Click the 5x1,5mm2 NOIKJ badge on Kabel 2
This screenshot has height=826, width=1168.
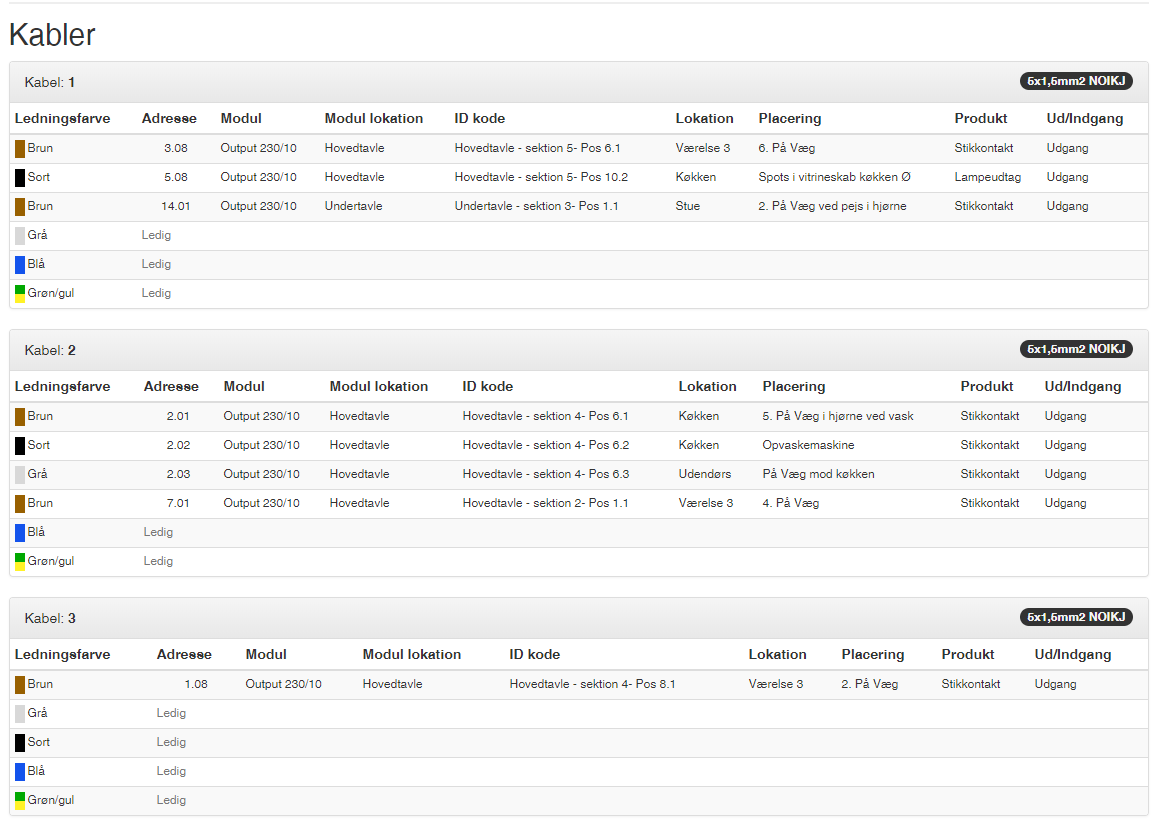[1076, 349]
